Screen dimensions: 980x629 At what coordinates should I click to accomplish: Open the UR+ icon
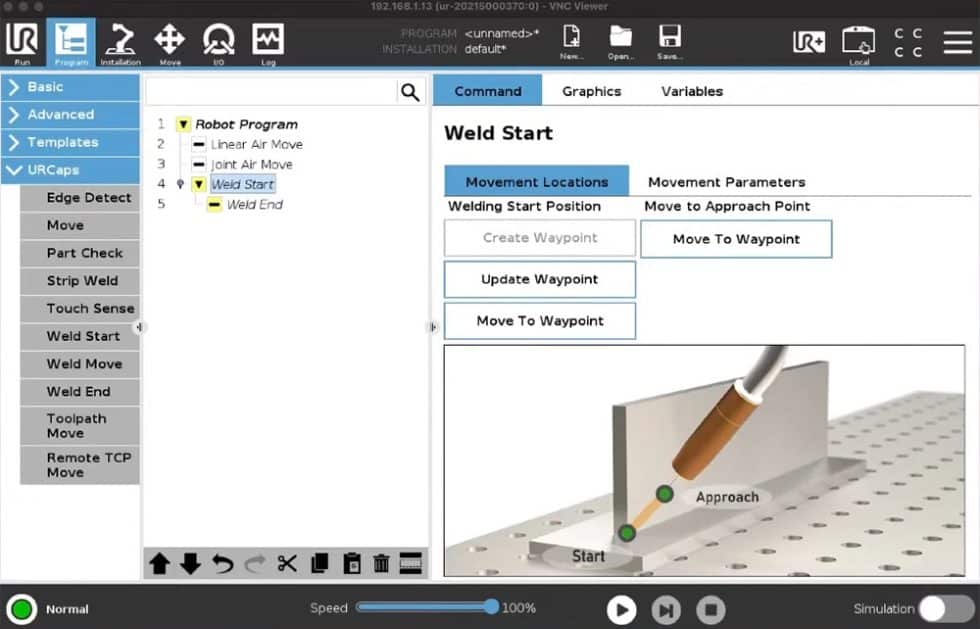(x=809, y=42)
